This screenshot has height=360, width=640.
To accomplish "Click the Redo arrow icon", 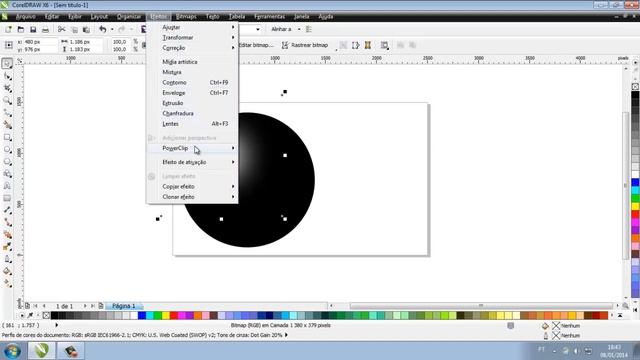I will pos(122,29).
